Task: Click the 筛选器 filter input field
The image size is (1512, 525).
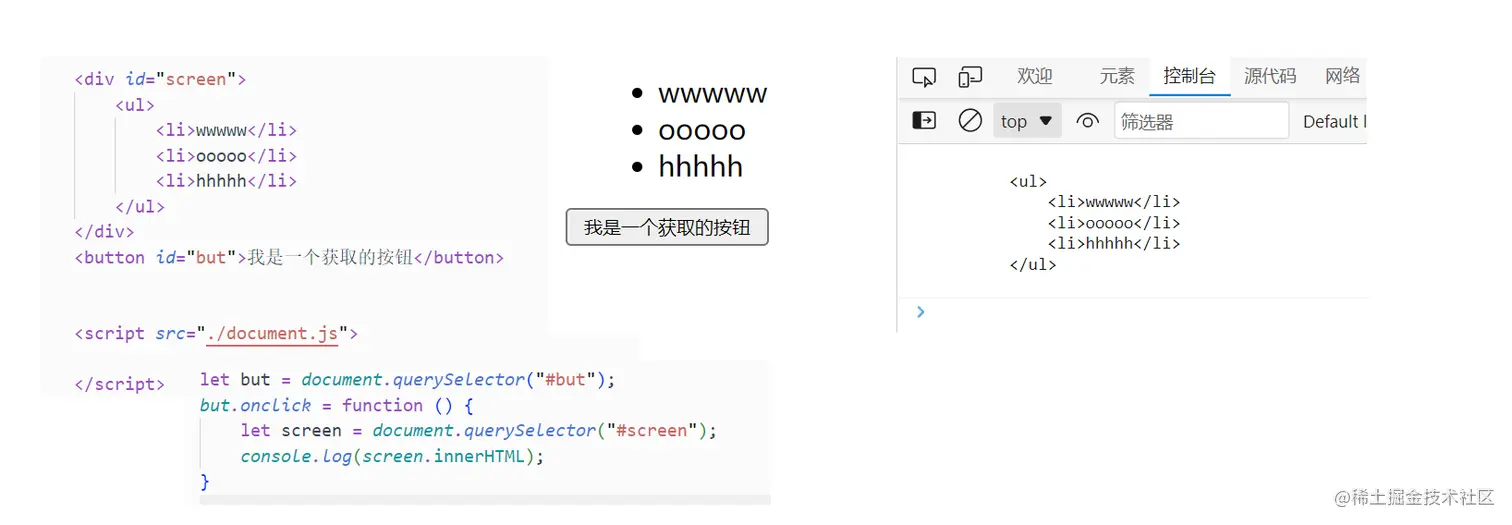Action: 1202,121
